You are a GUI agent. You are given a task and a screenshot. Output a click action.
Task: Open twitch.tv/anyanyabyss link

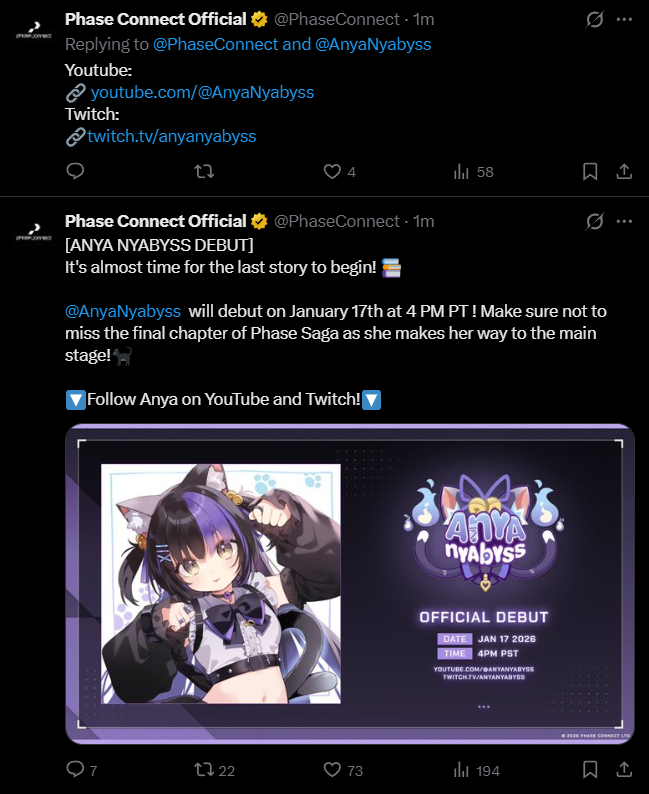[172, 136]
